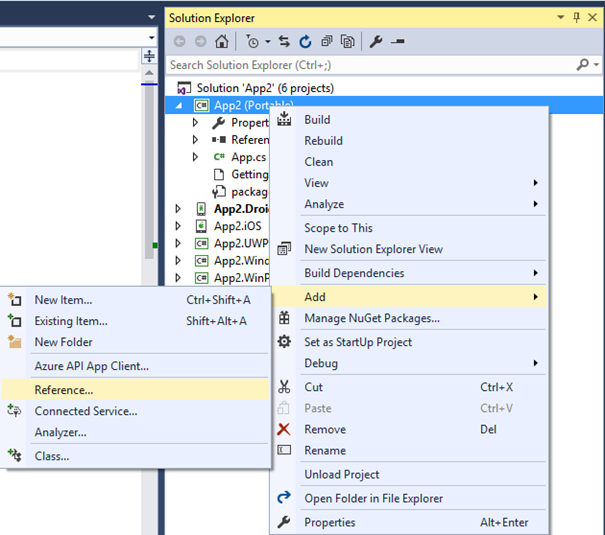Select the Solution 'App2' (6 projects) node
Image resolution: width=605 pixels, height=535 pixels.
click(265, 88)
